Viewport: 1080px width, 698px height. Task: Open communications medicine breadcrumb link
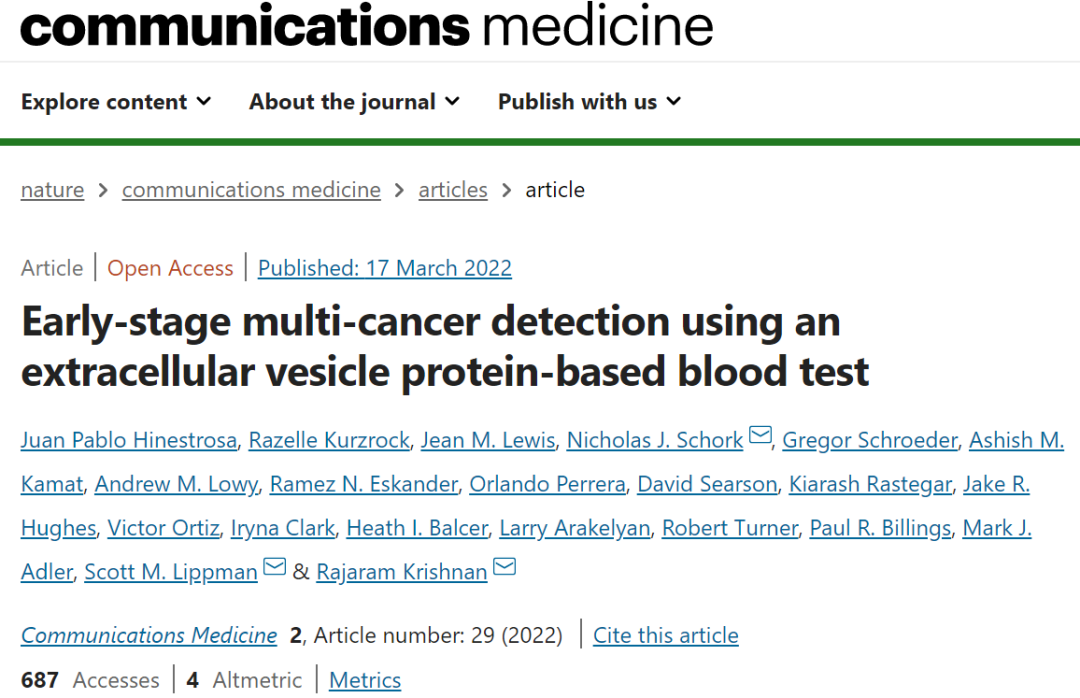(x=251, y=190)
